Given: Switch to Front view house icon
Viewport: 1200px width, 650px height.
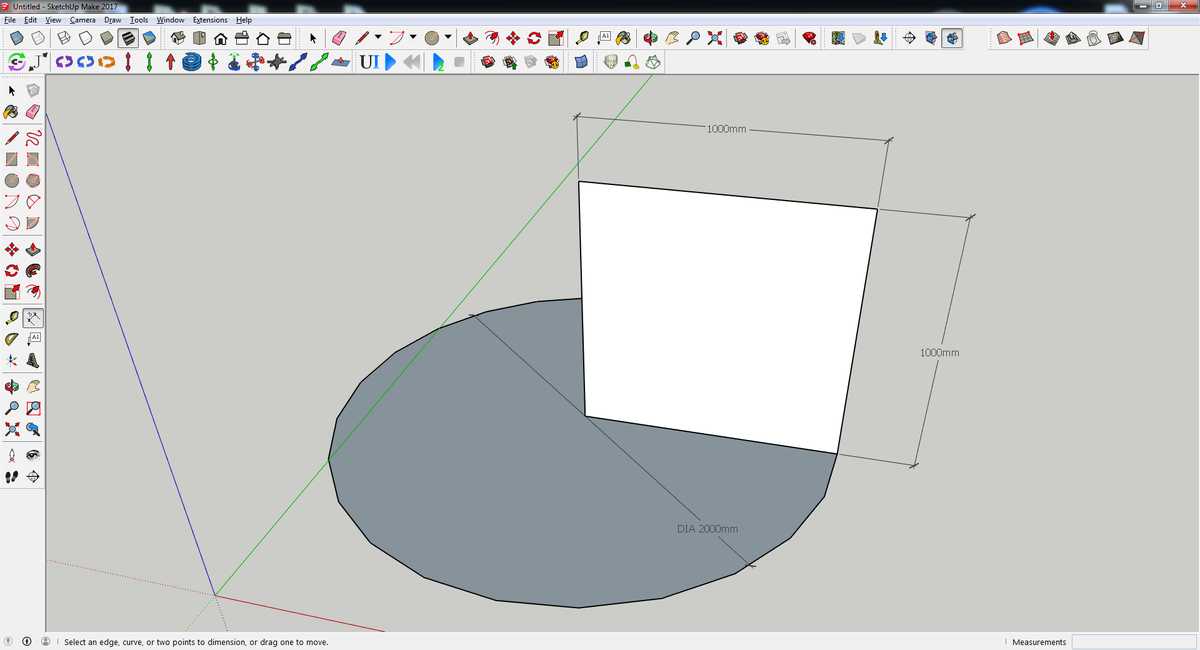Looking at the screenshot, I should (x=221, y=38).
